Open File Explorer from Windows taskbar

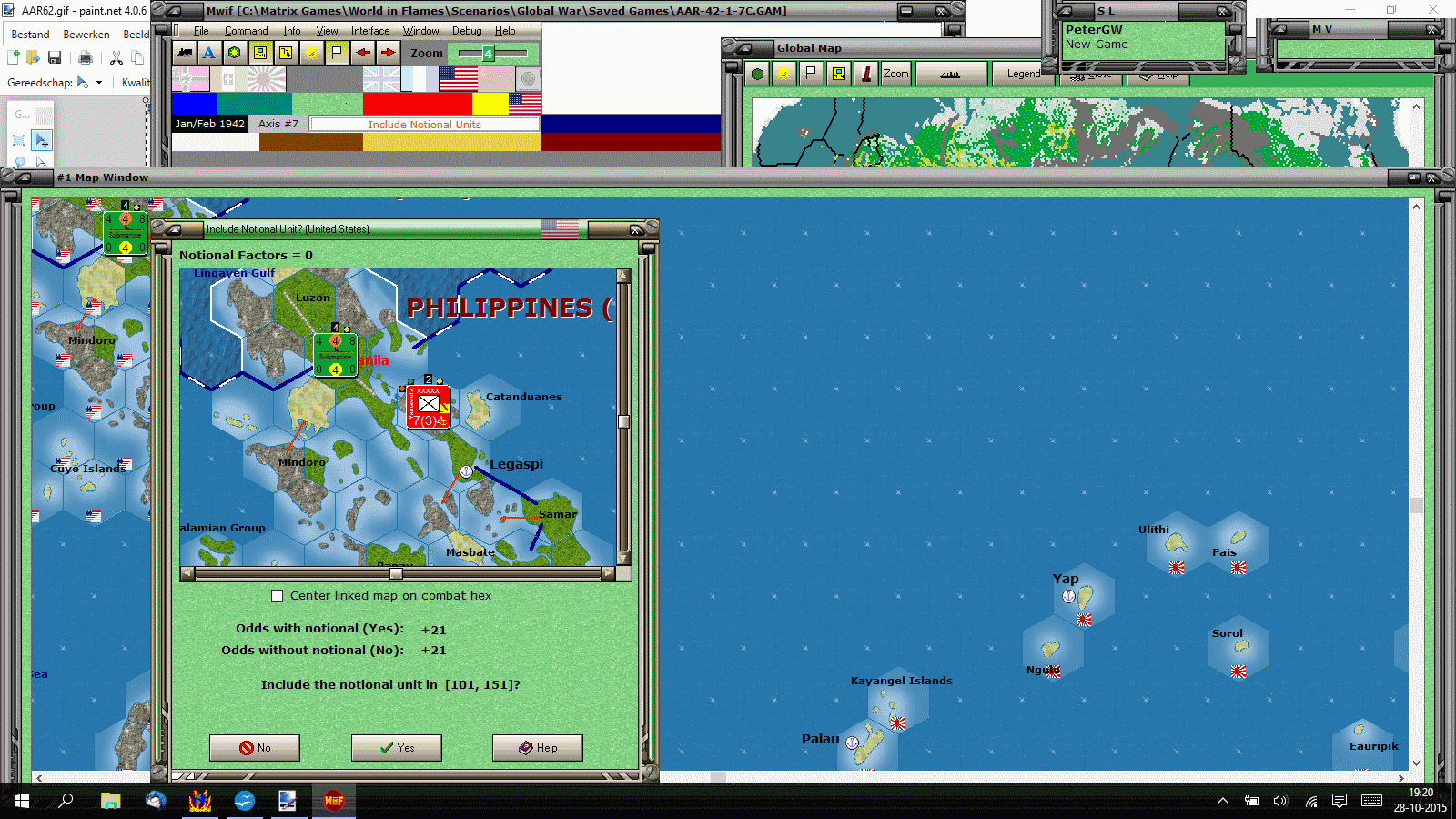tap(111, 801)
